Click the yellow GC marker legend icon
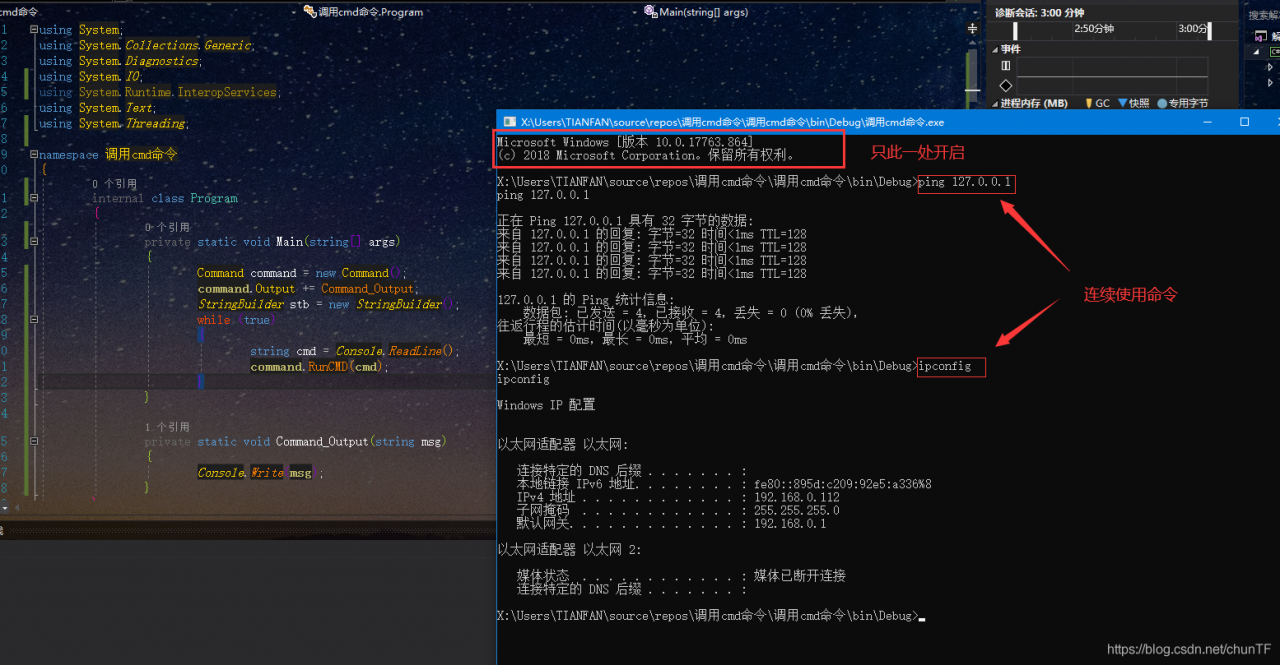 pos(1089,103)
